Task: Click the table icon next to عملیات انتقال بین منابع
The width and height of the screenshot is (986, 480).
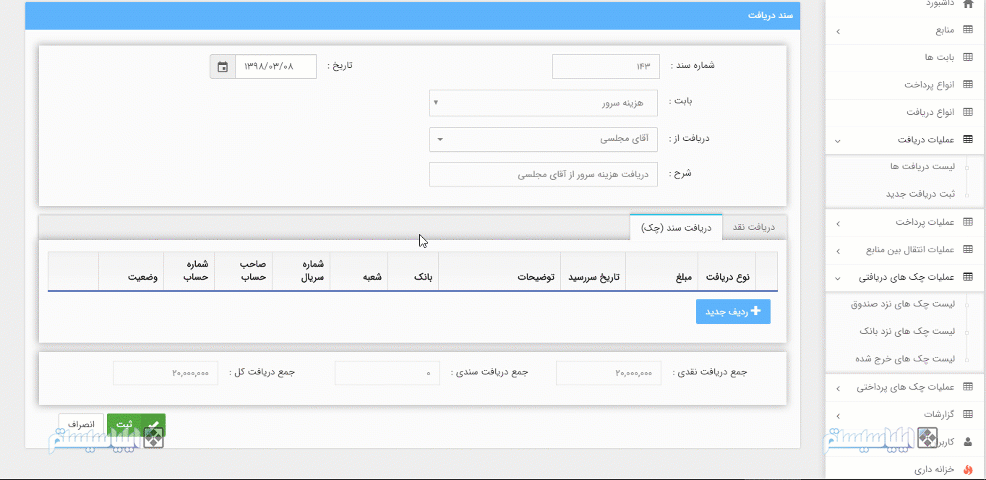Action: point(968,250)
